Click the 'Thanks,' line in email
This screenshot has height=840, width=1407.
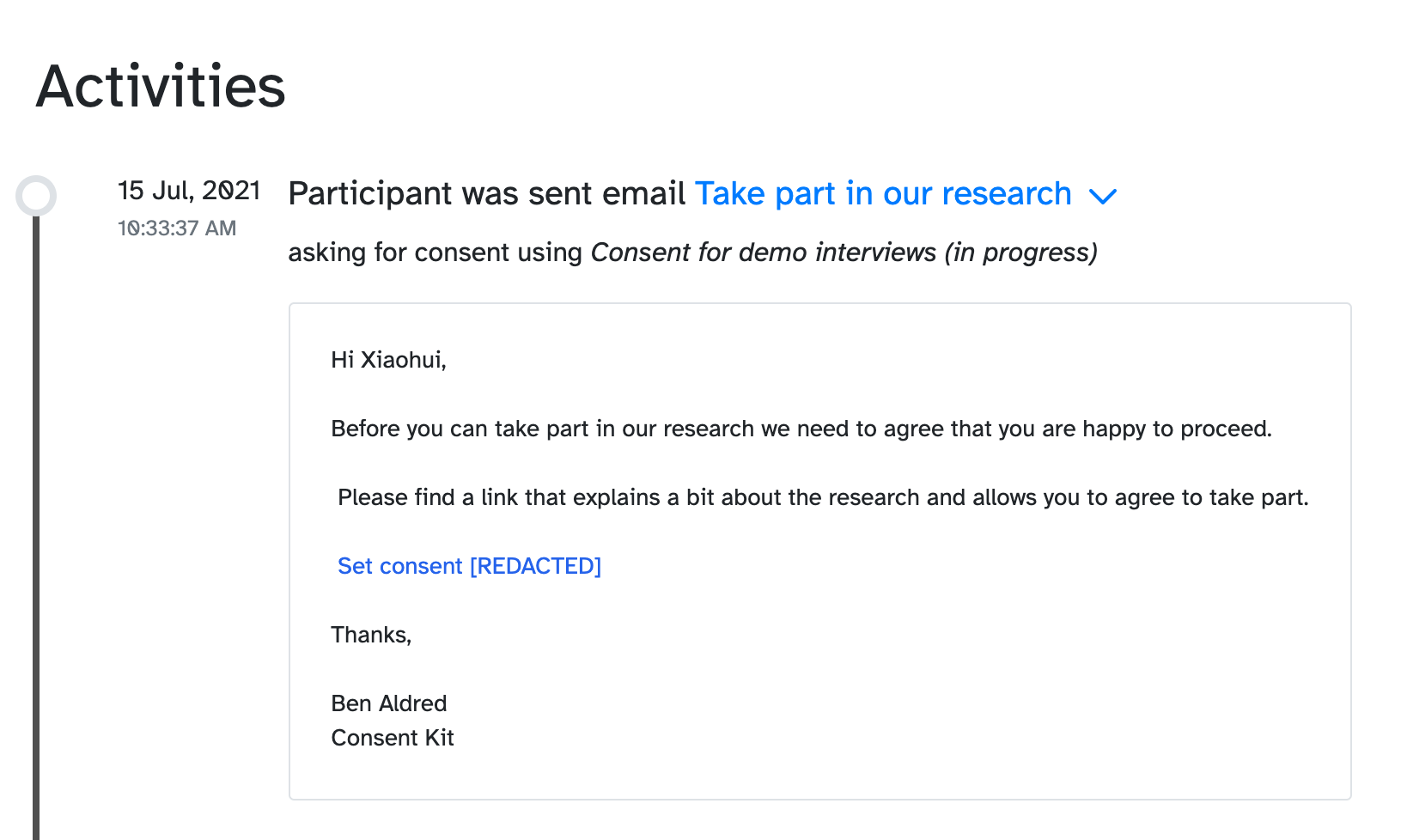click(x=371, y=635)
